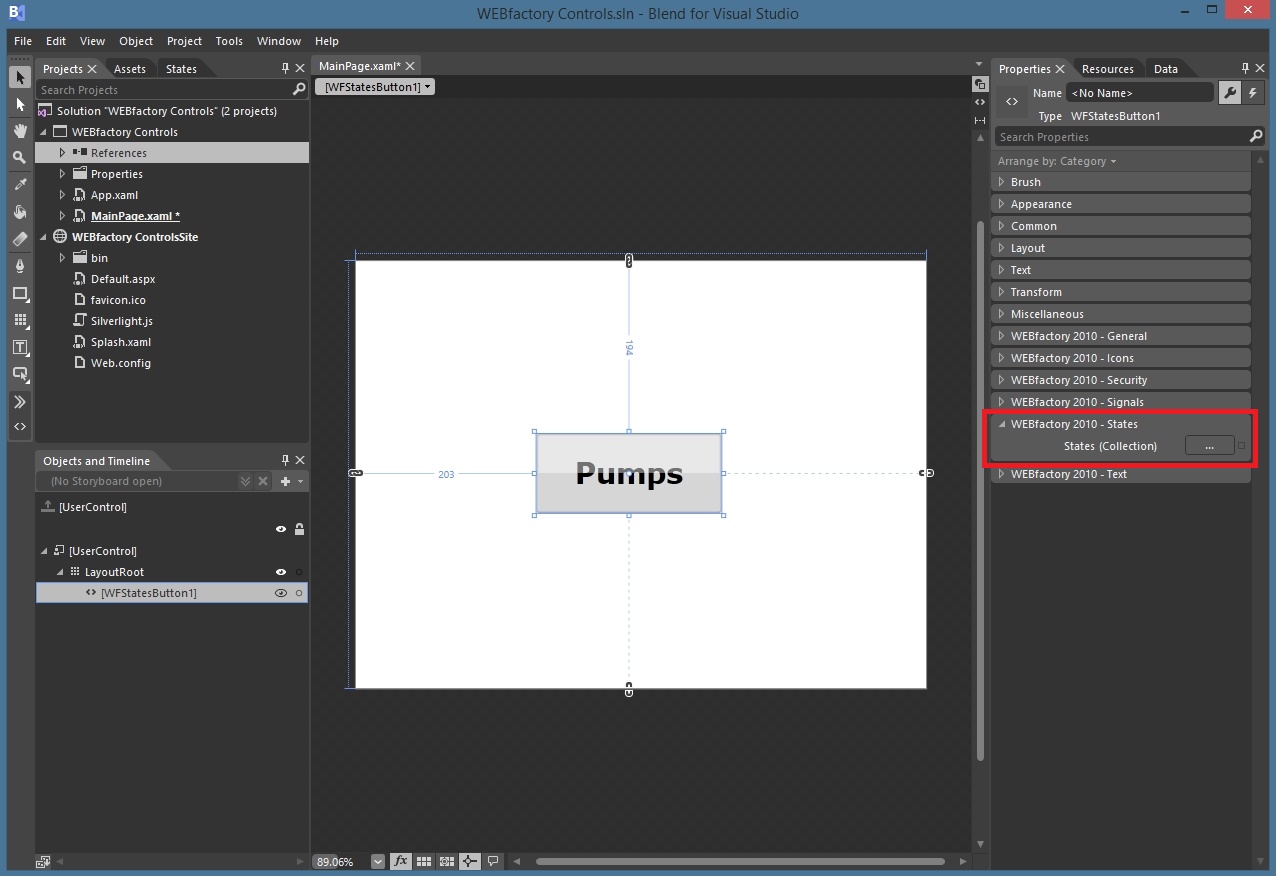Select the Rectangle shape tool
The width and height of the screenshot is (1276, 876).
[x=19, y=293]
